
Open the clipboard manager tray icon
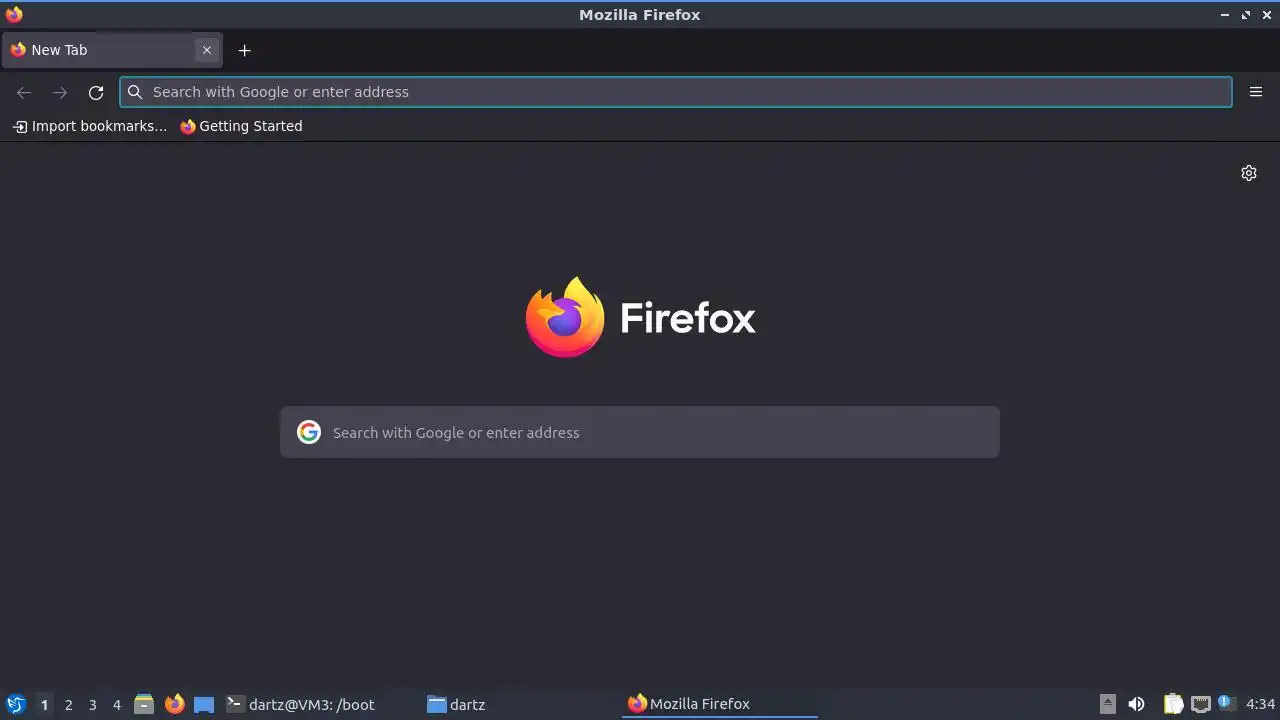(x=1173, y=704)
